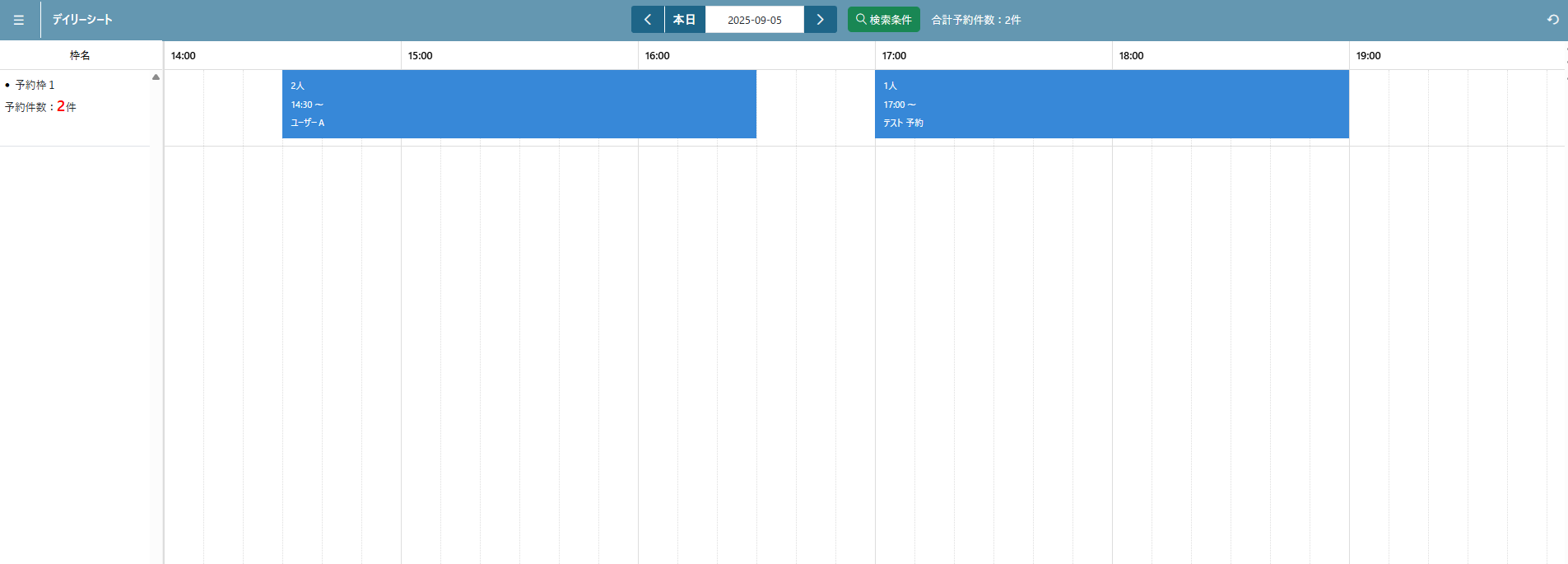
Task: Click the 17:00 time header
Action: pos(895,56)
